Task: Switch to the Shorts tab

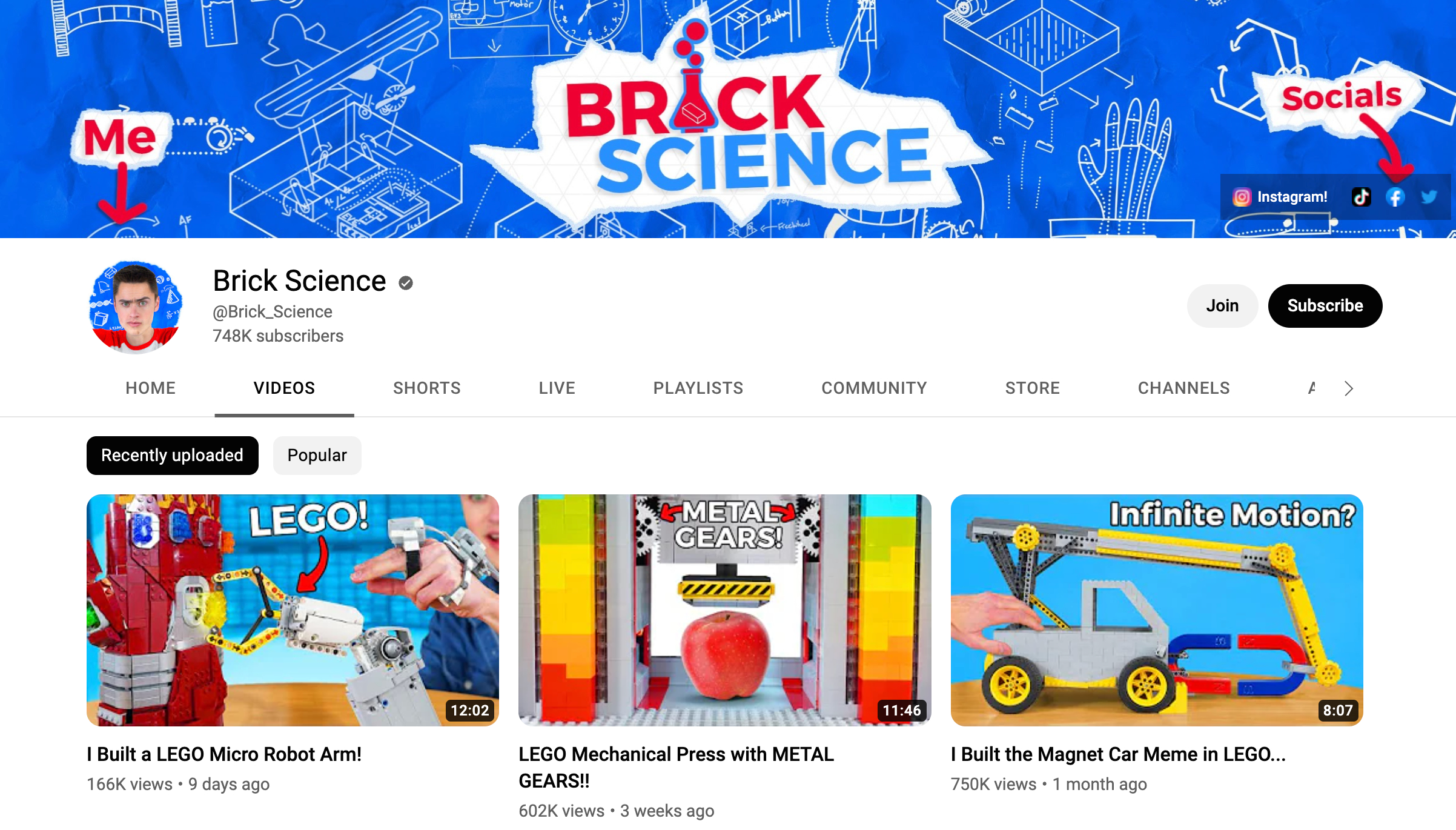Action: [427, 388]
